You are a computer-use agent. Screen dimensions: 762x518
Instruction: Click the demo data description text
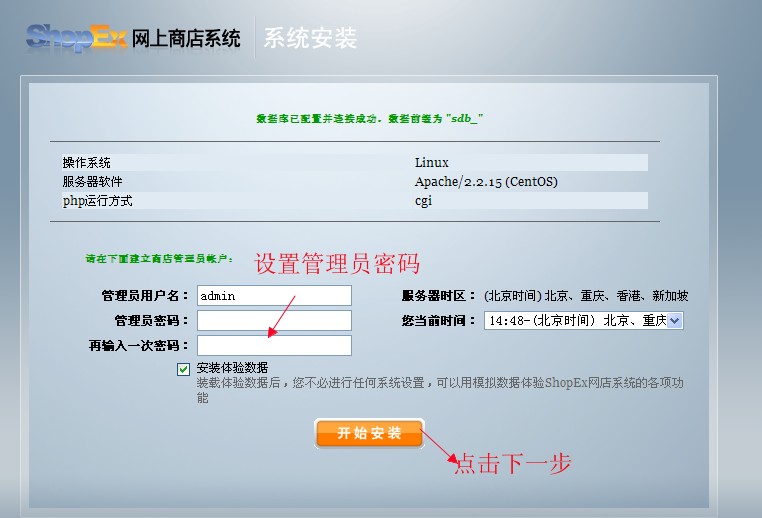click(x=440, y=390)
